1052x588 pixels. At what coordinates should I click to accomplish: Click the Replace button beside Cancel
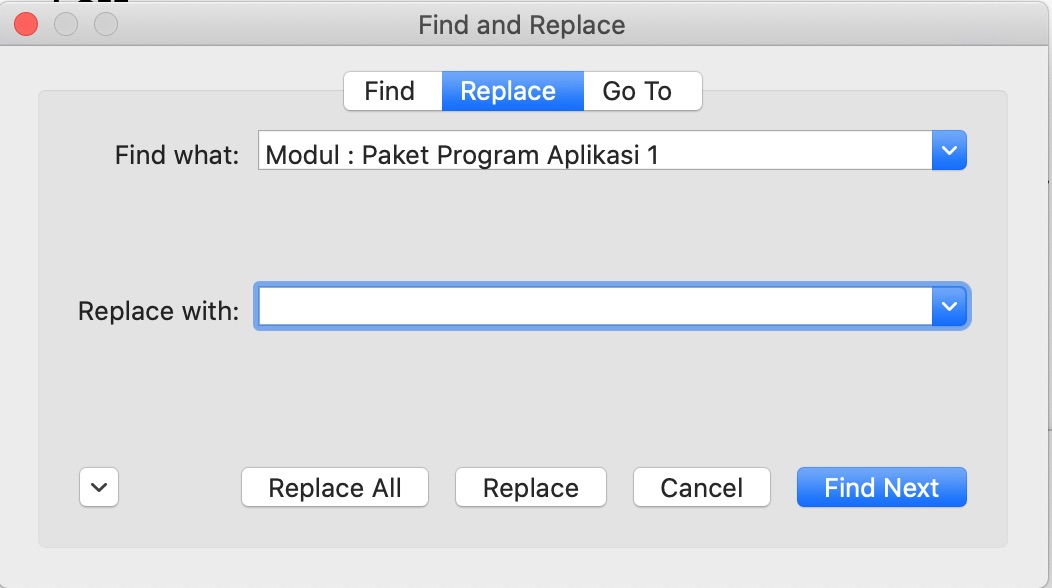pos(530,488)
